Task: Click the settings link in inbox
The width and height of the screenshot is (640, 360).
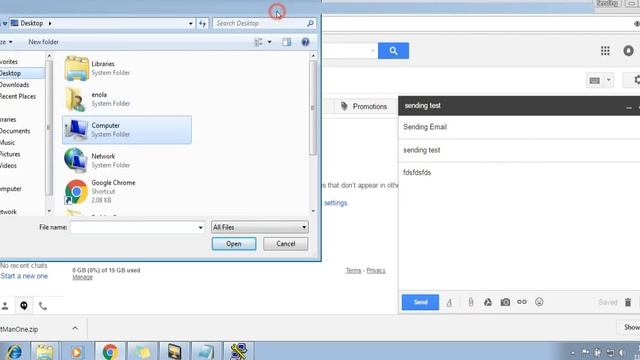Action: 336,203
